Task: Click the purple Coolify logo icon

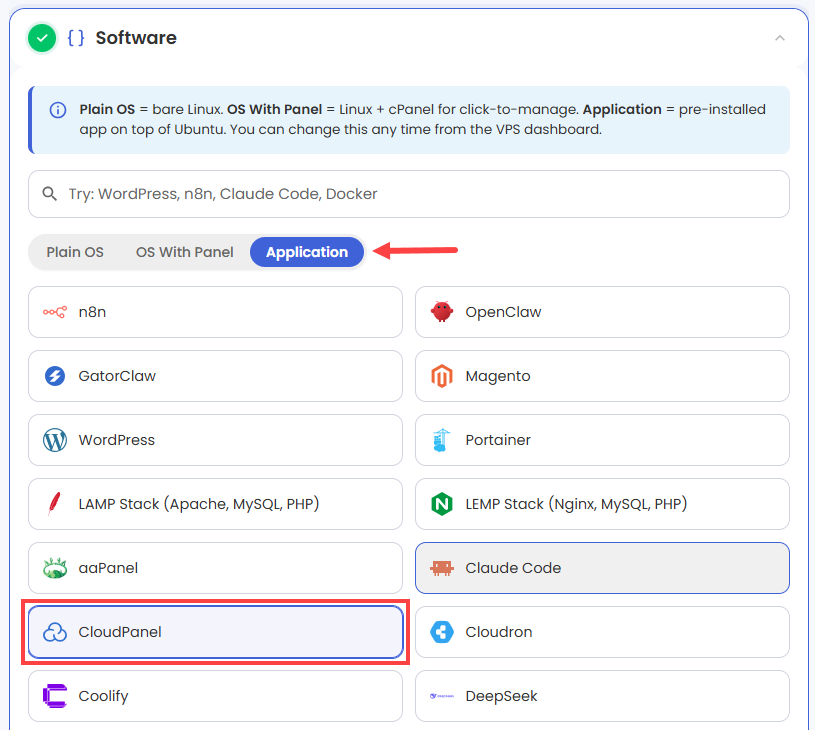Action: [55, 696]
